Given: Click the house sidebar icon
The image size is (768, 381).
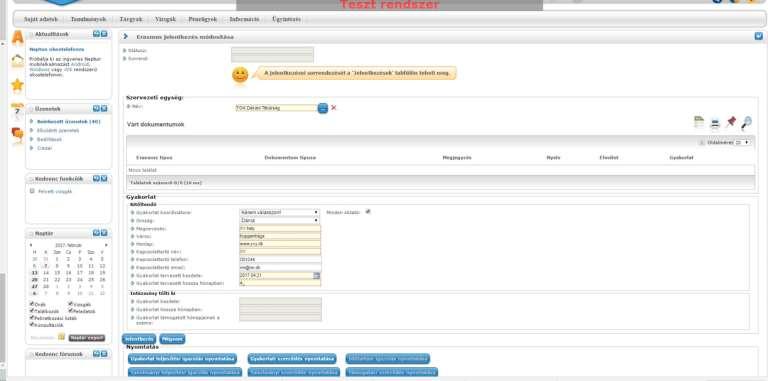Looking at the screenshot, I should point(18,61).
